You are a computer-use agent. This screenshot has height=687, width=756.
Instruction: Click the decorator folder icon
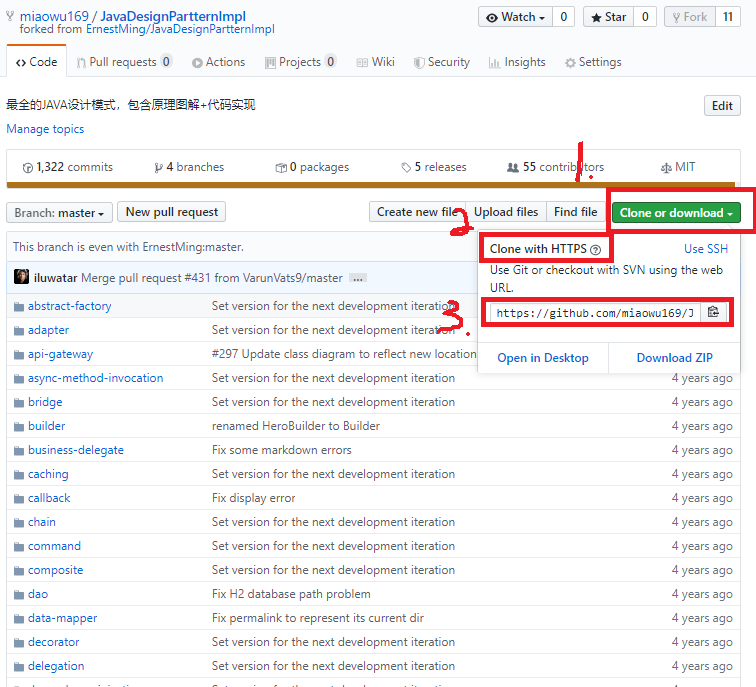tap(19, 643)
